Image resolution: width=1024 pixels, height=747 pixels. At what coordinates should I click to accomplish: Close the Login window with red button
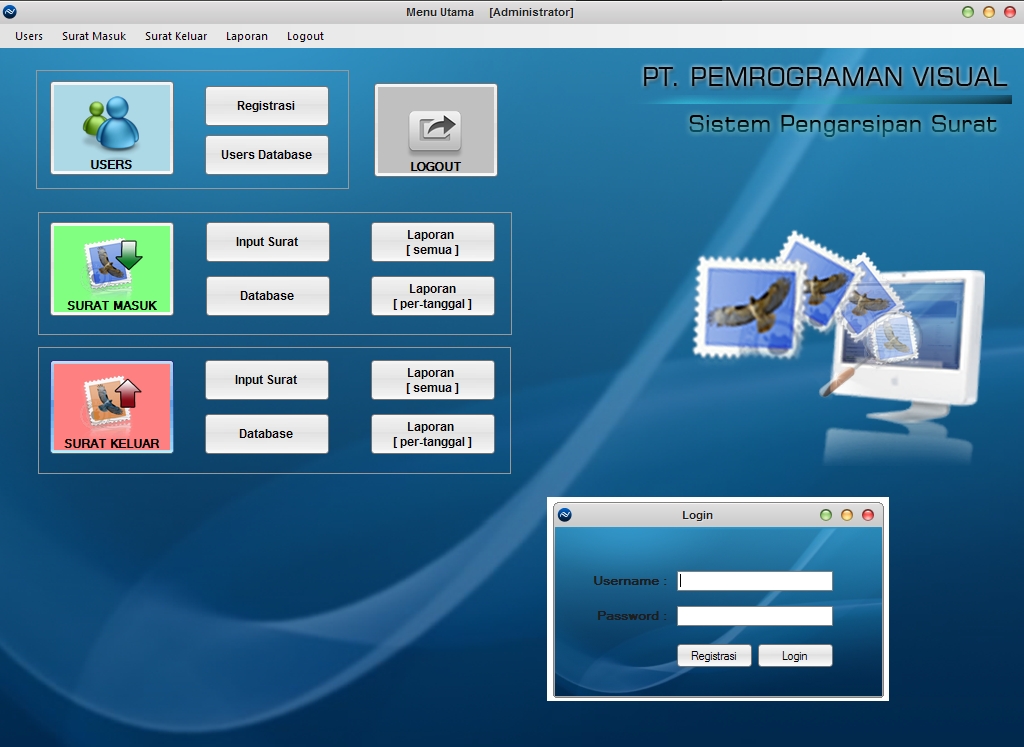pos(868,515)
